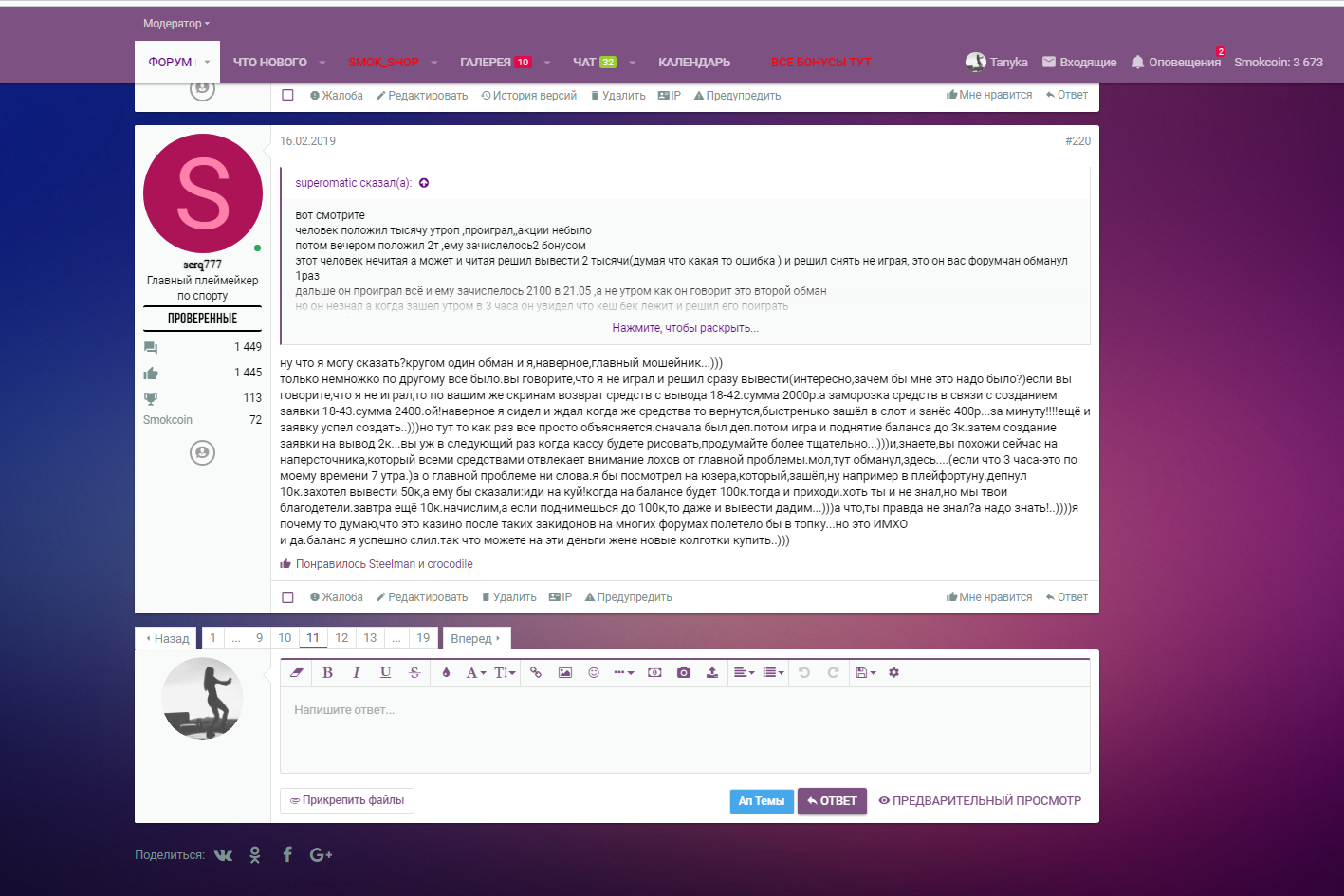Open the ЧТО НОВОГО navigation tab
Viewport: 1344px width, 896px height.
270,63
